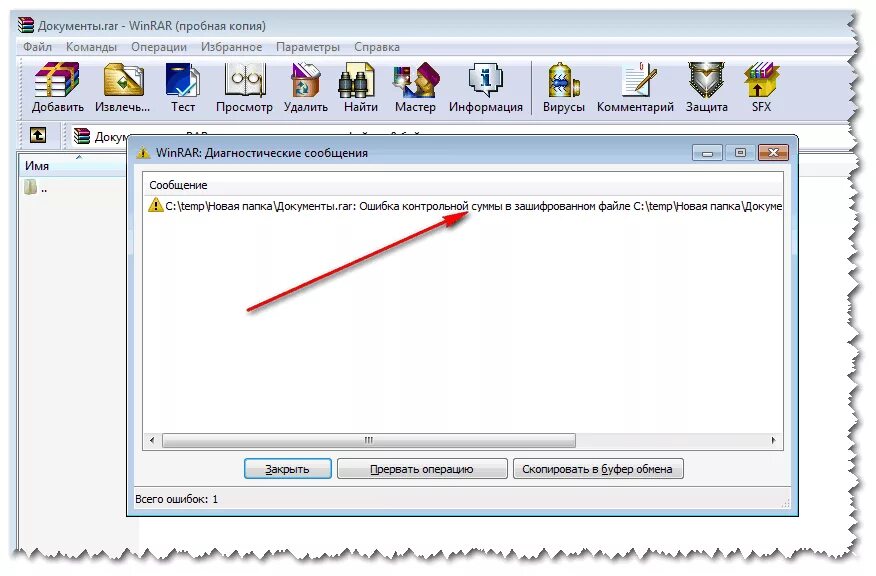The height and width of the screenshot is (576, 876).
Task: Open the Команды menu
Action: tap(91, 47)
